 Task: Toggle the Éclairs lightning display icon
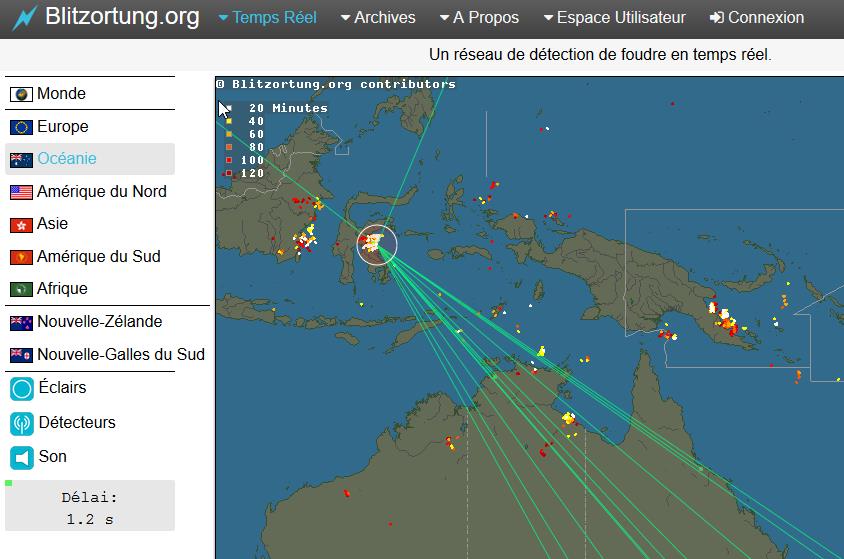tap(22, 388)
